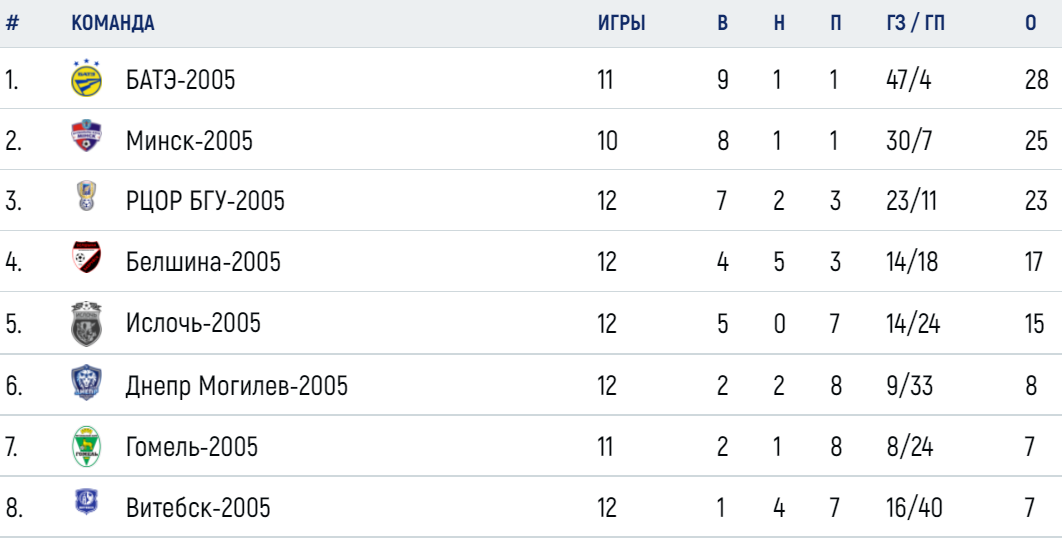Click the О points column header
This screenshot has height=547, width=1062.
pyautogui.click(x=1030, y=23)
